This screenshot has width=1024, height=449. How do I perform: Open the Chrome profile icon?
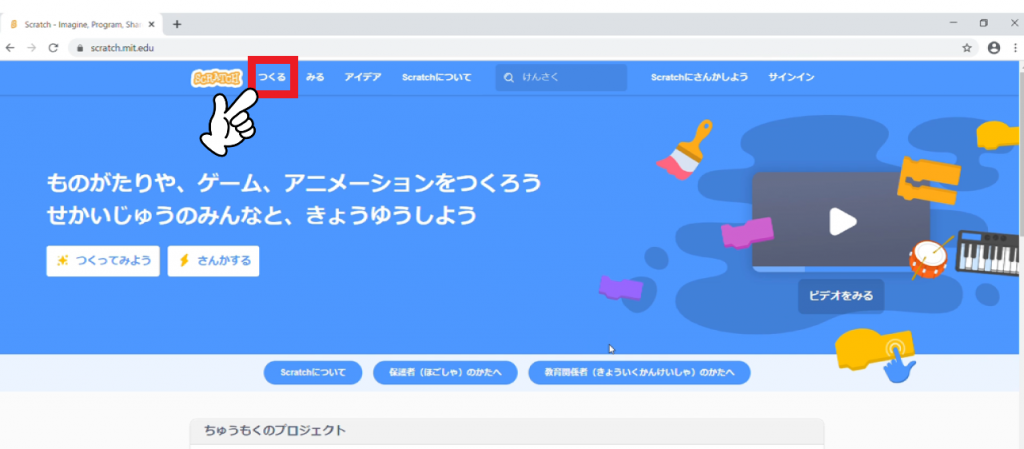point(994,48)
